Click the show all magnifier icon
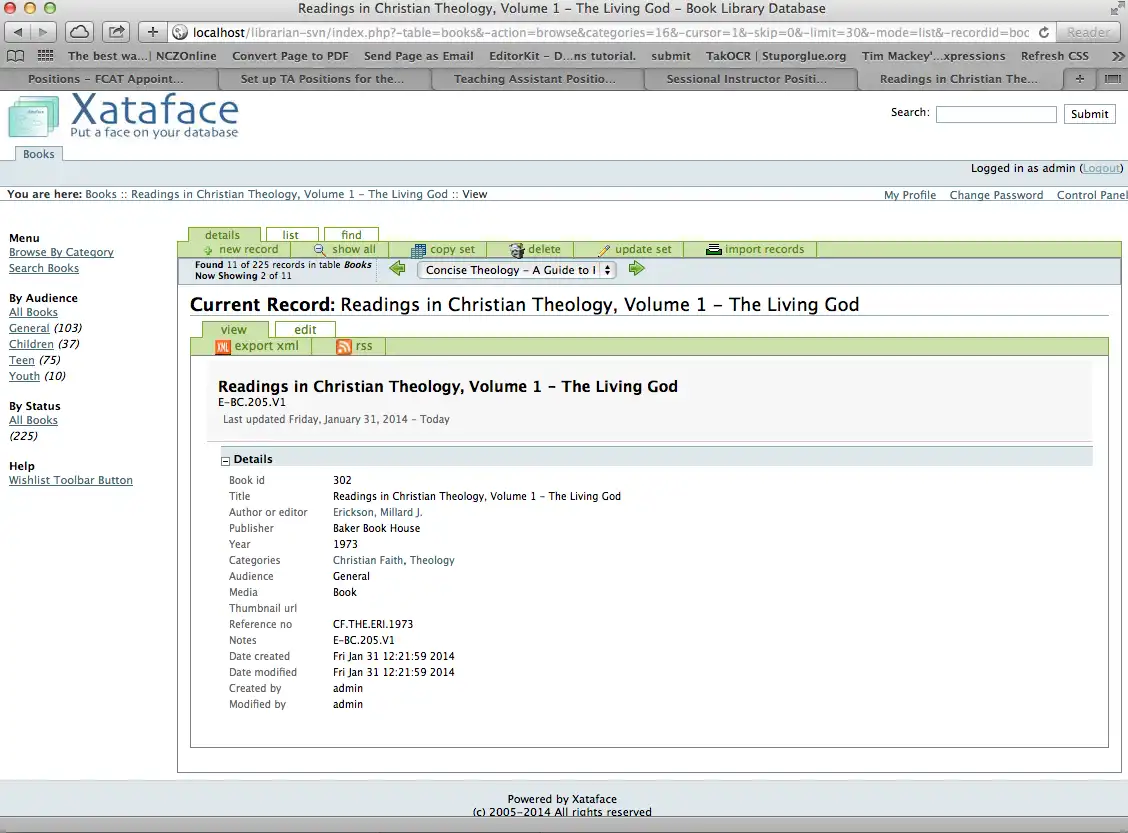 [319, 250]
